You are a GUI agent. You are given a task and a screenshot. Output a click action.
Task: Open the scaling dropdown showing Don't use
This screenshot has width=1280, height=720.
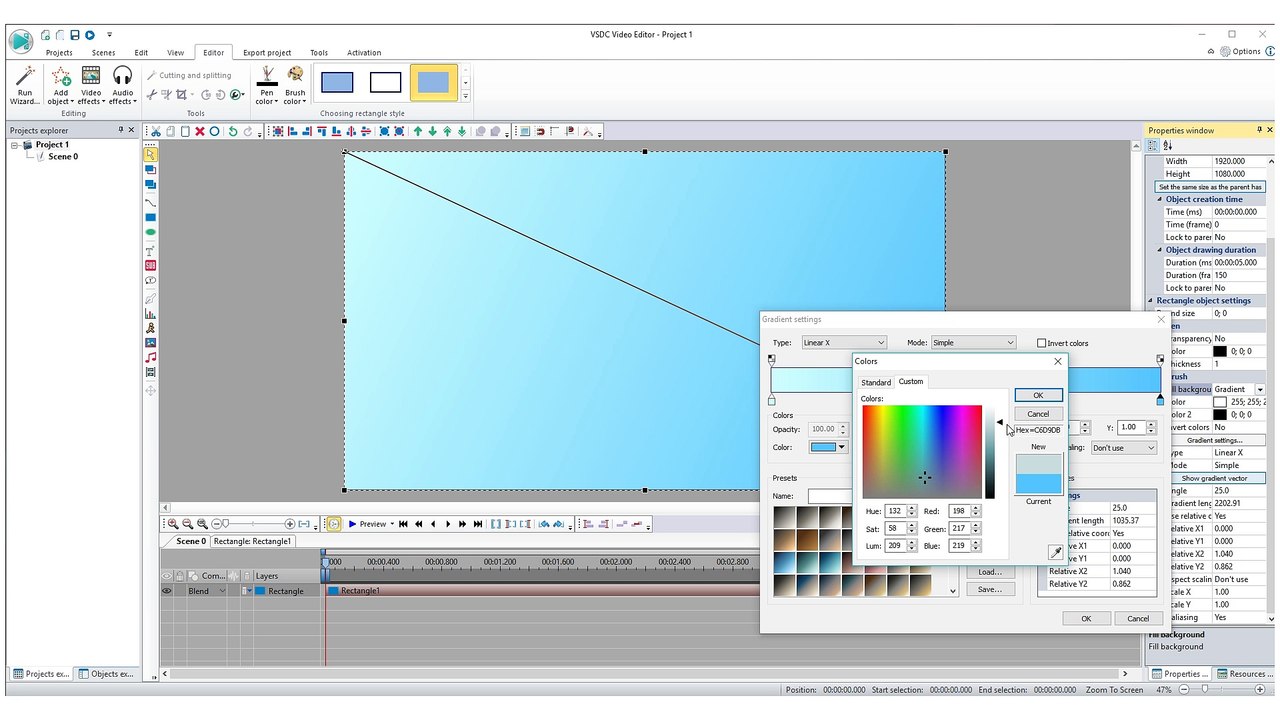point(1123,448)
